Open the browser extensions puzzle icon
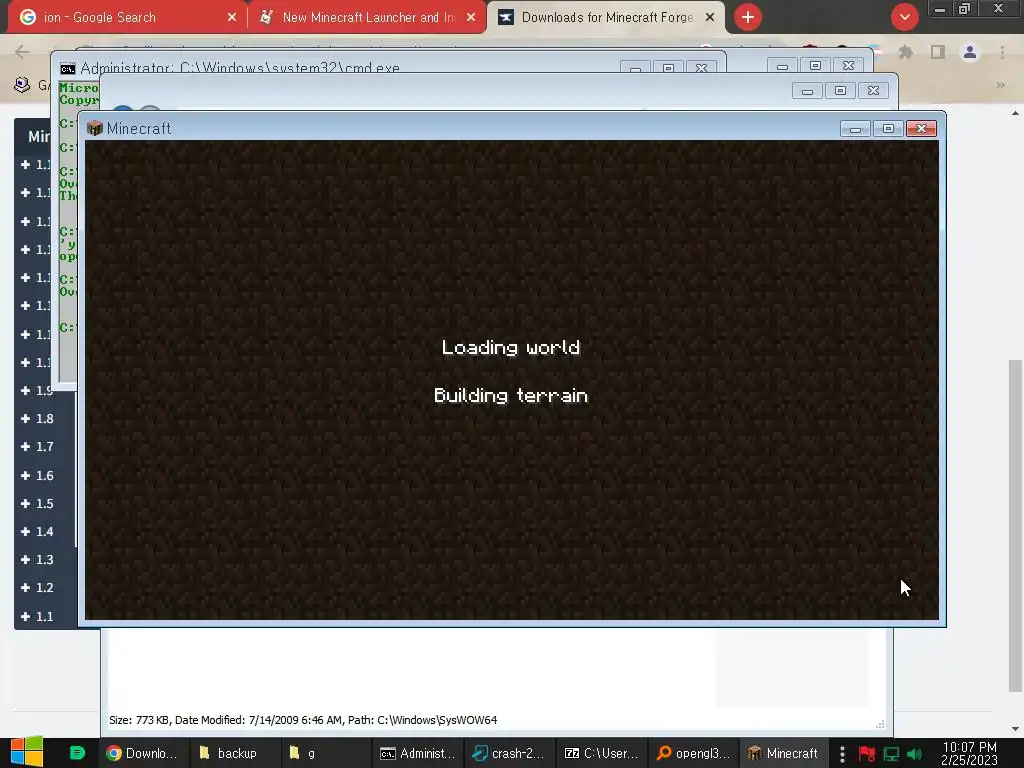1024x768 pixels. coord(905,52)
